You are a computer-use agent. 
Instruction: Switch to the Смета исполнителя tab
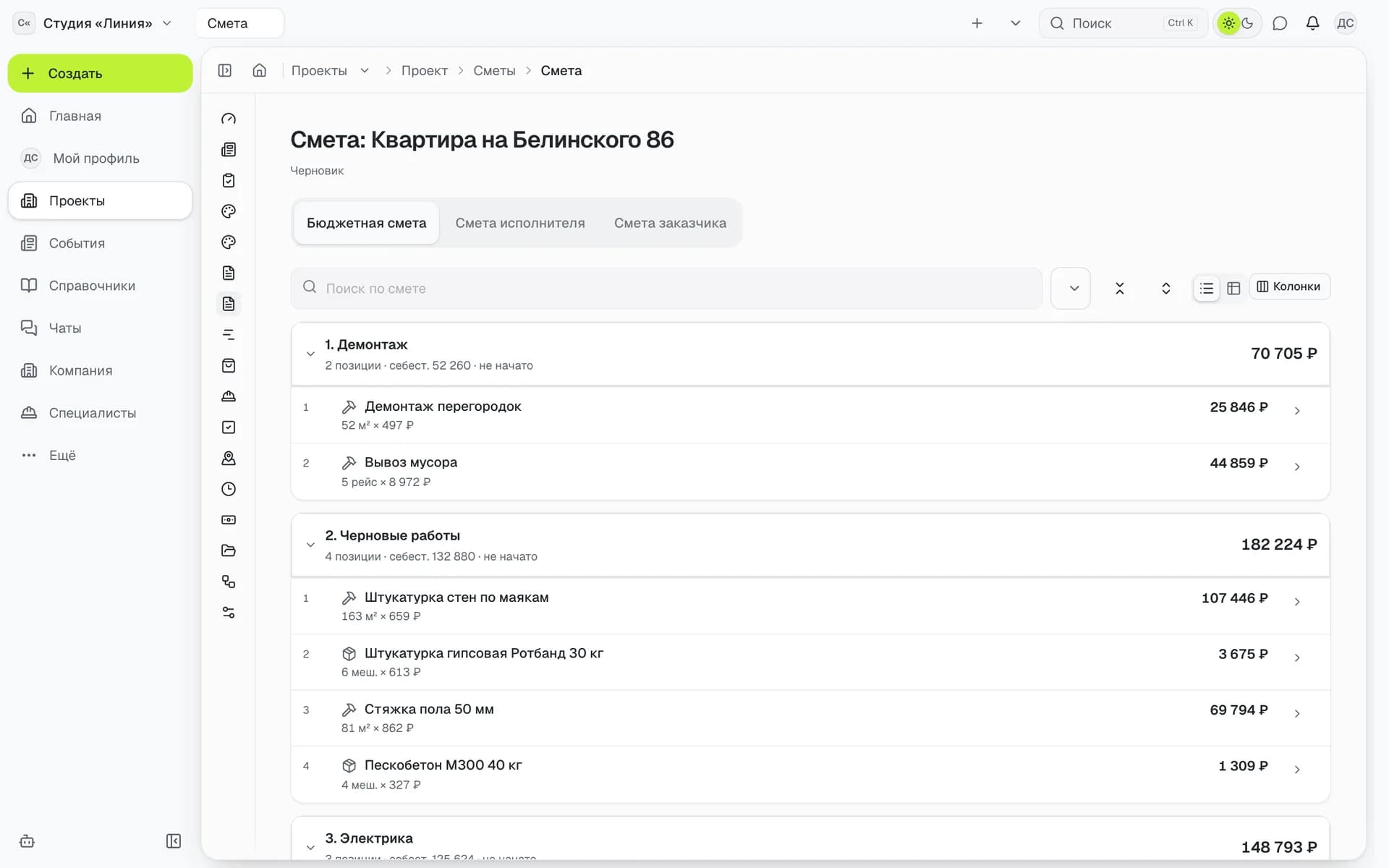[520, 223]
